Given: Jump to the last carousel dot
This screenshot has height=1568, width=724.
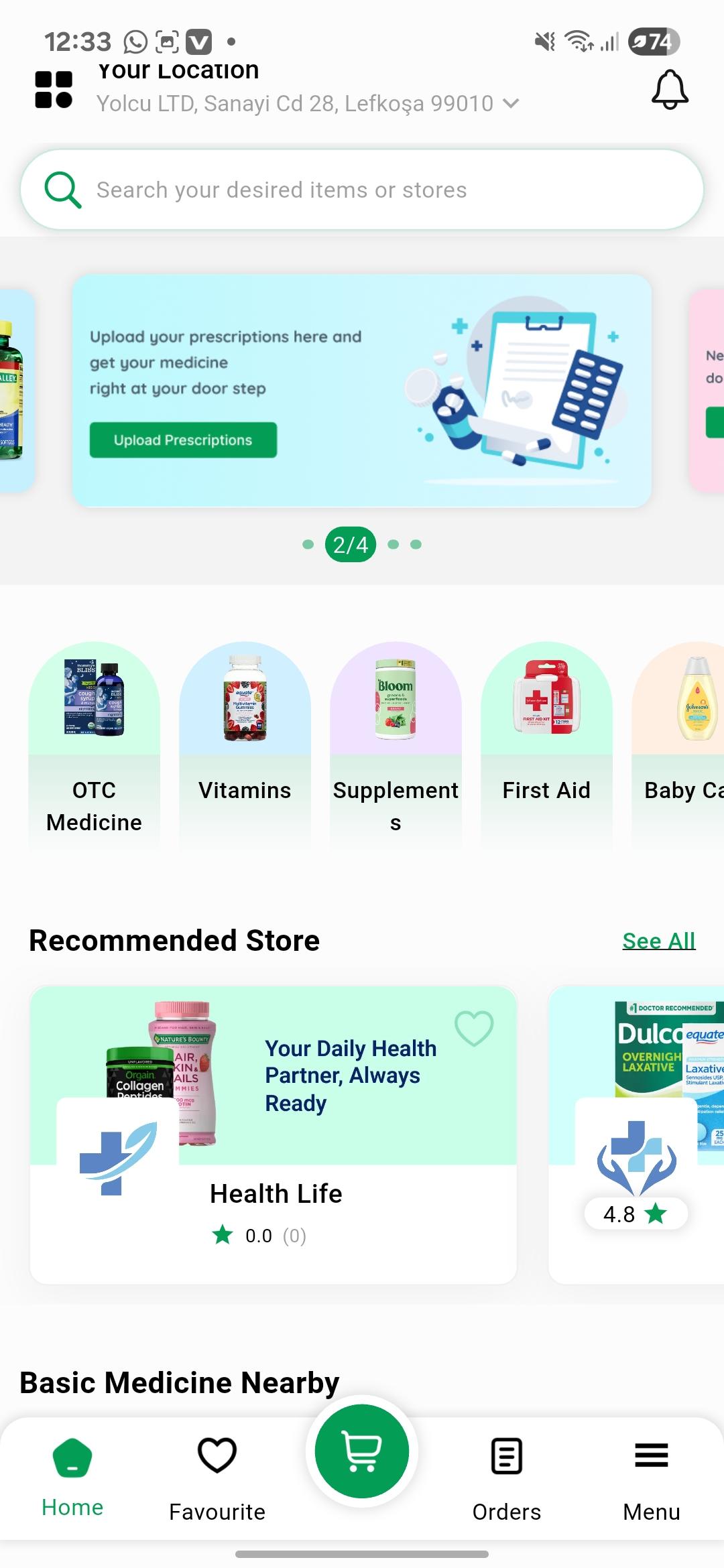Looking at the screenshot, I should pos(416,544).
